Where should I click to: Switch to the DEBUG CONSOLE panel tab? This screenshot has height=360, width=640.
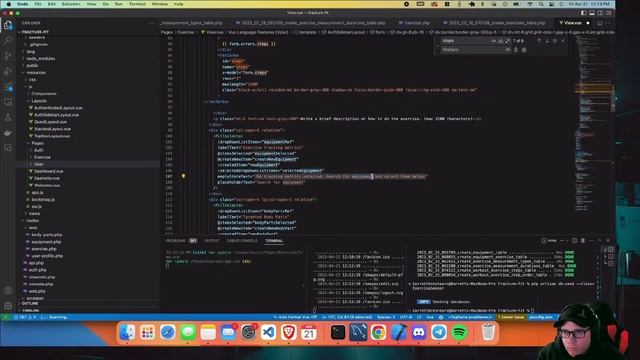(242, 241)
